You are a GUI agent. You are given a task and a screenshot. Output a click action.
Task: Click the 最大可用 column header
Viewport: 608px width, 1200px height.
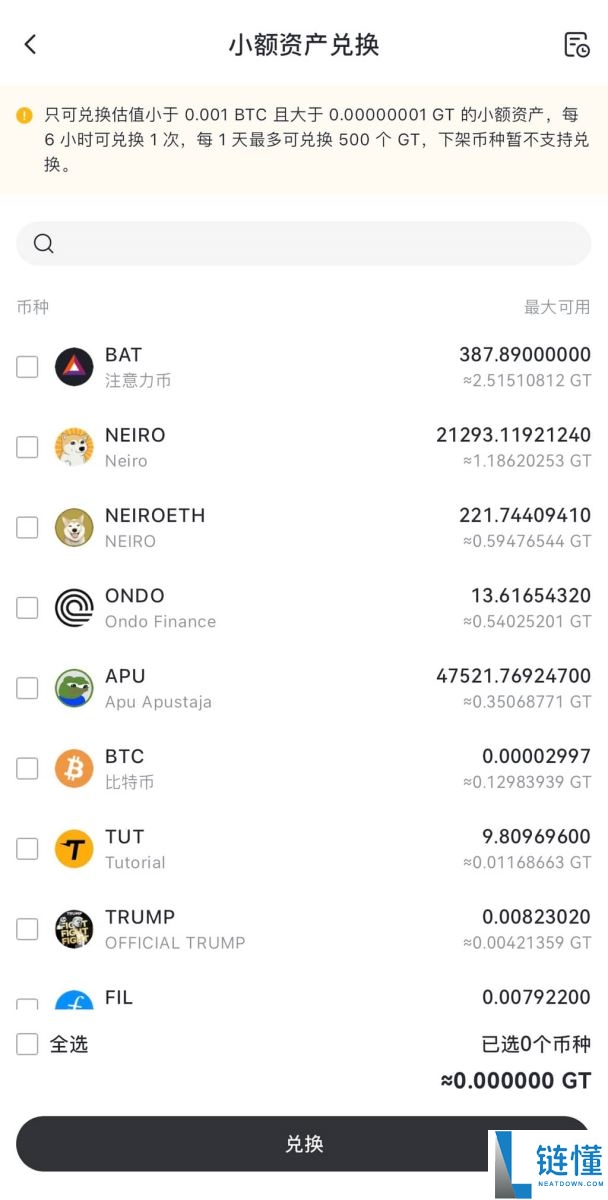pyautogui.click(x=557, y=307)
